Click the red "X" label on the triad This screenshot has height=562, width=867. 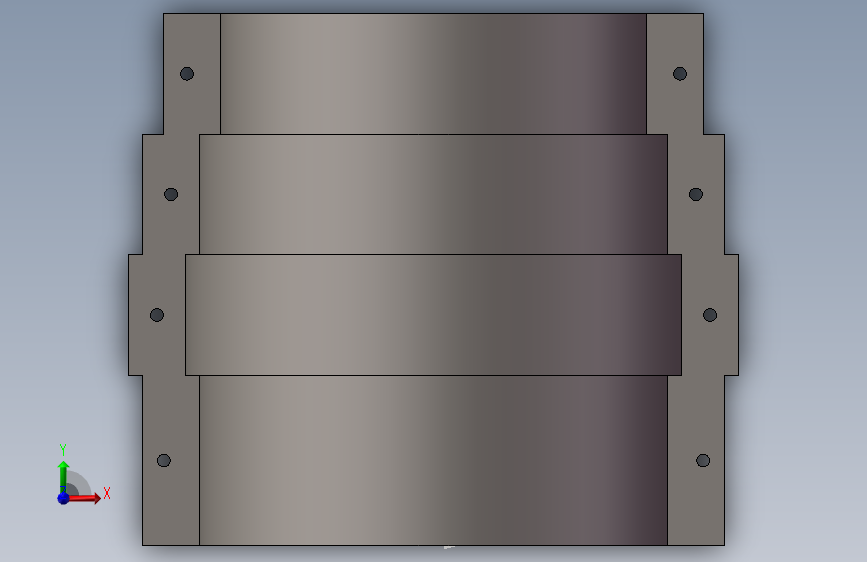tap(107, 493)
